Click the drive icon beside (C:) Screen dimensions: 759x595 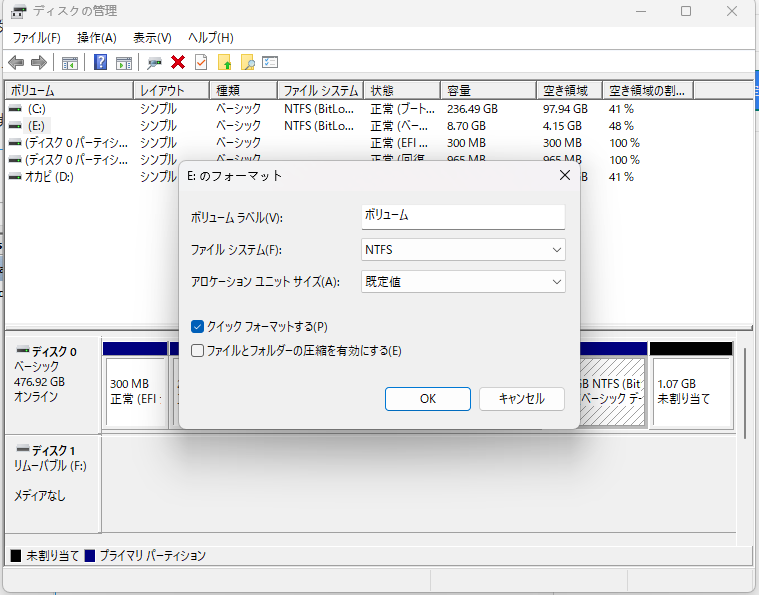coord(15,109)
